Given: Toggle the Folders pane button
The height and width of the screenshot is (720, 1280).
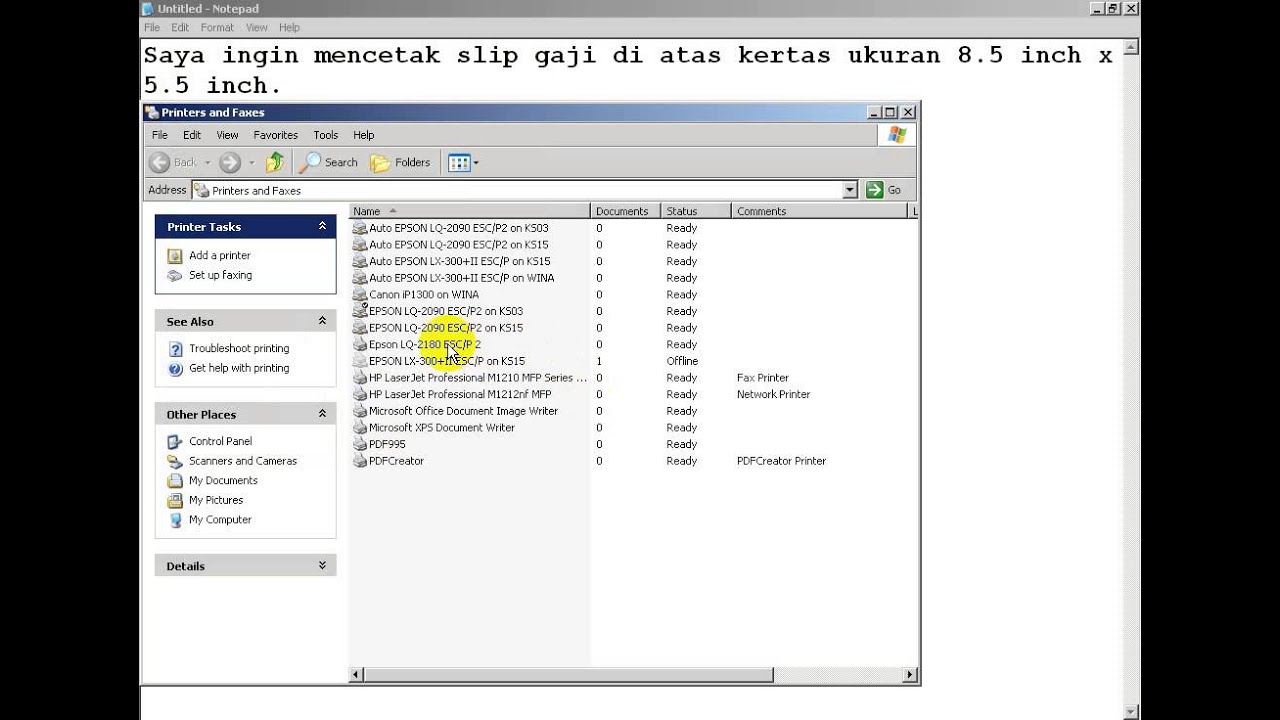Looking at the screenshot, I should pyautogui.click(x=401, y=162).
